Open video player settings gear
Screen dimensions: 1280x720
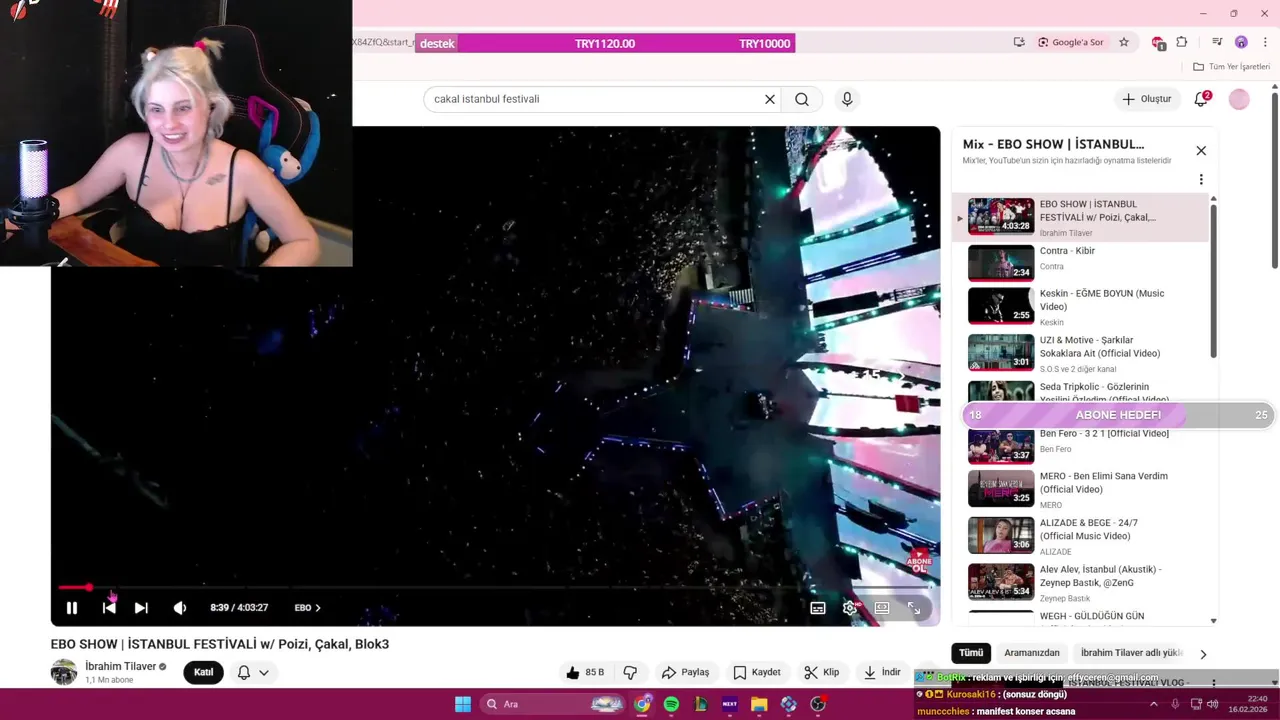(850, 607)
